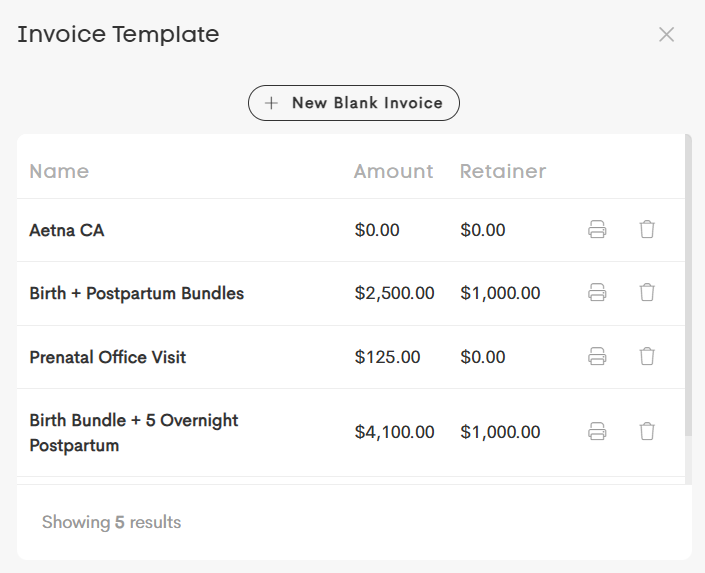Click the Retainer column header
Image resolution: width=705 pixels, height=573 pixels.
tap(503, 171)
